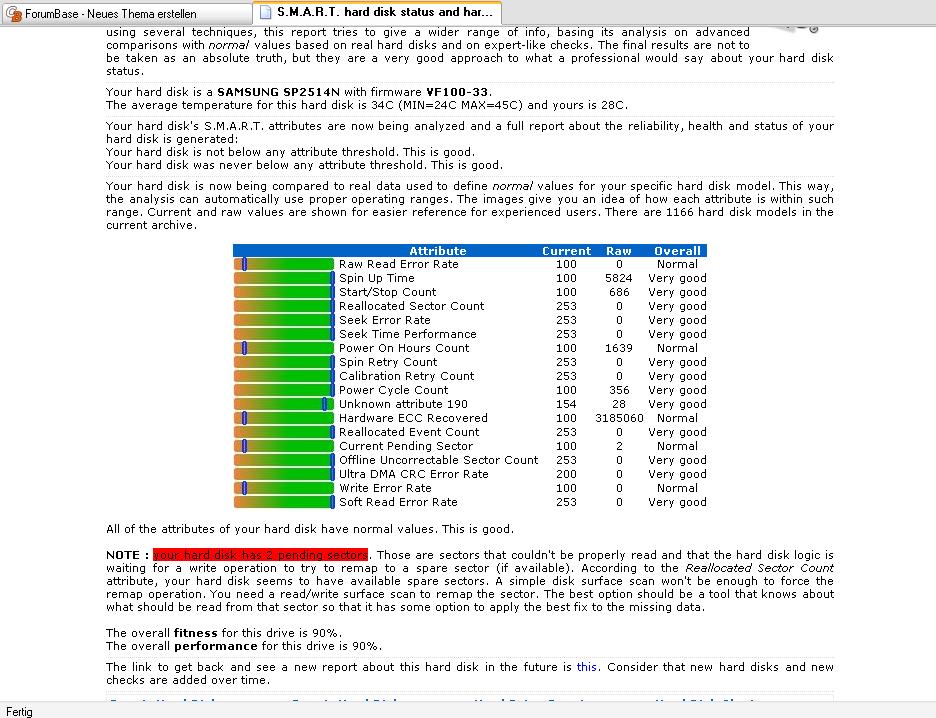This screenshot has height=718, width=936.
Task: Click the 'Write Error Rate' attribute name
Action: pos(385,488)
